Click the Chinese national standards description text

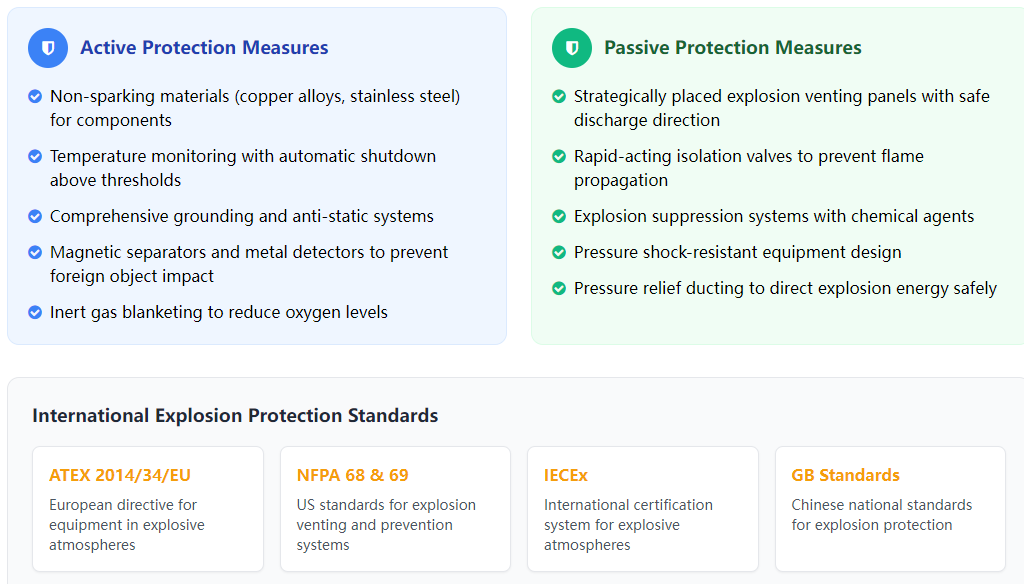(x=882, y=515)
